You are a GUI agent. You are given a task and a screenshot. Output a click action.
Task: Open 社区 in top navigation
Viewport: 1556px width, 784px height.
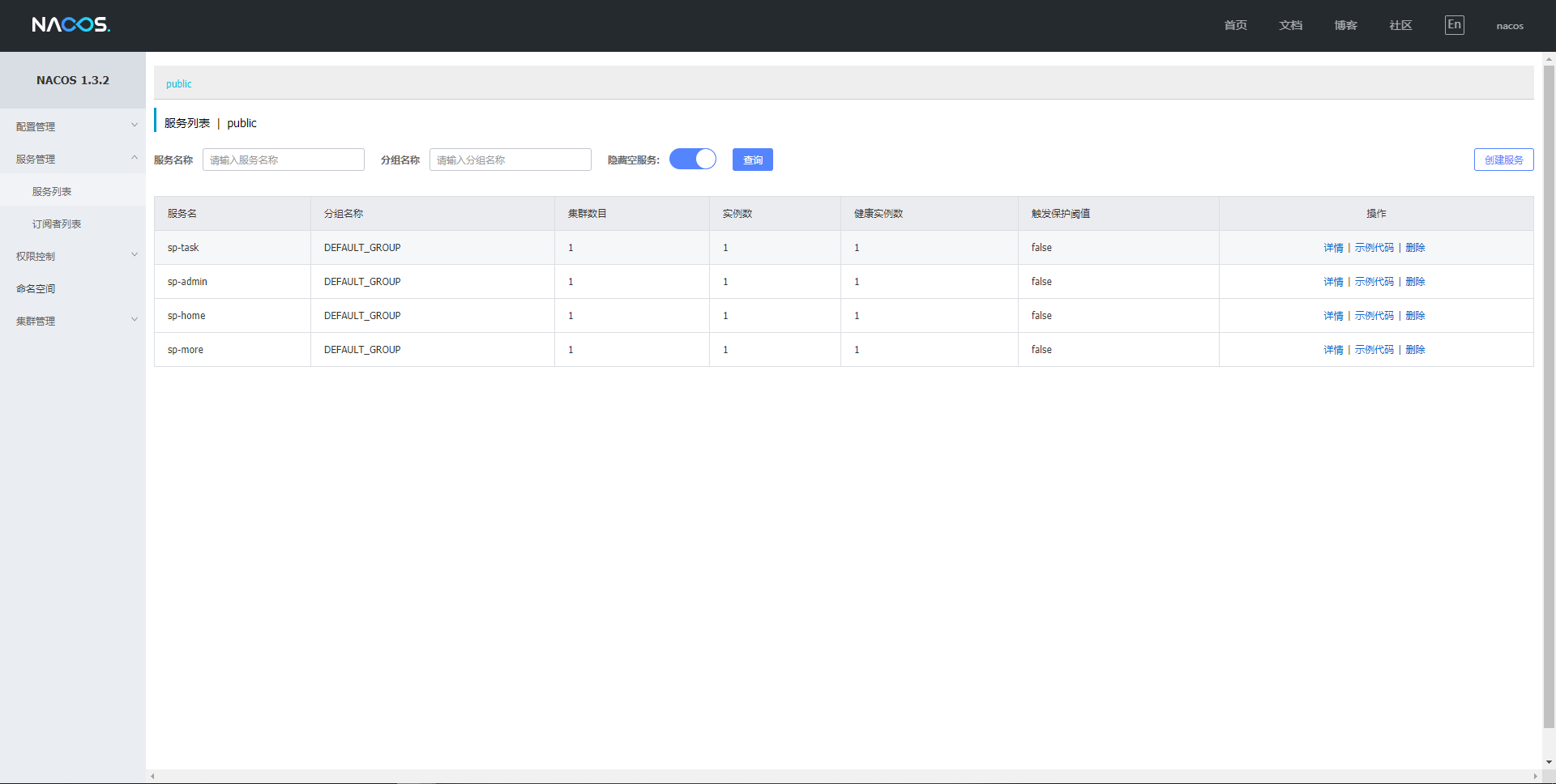pyautogui.click(x=1400, y=26)
